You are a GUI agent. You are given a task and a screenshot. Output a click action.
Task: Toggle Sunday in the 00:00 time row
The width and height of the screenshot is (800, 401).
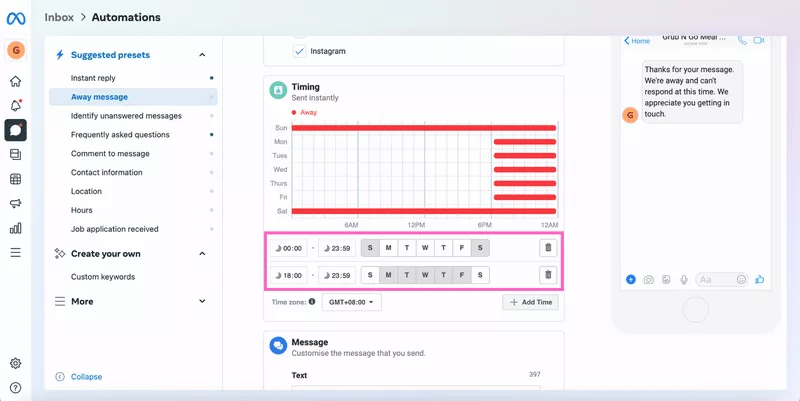[x=370, y=248]
